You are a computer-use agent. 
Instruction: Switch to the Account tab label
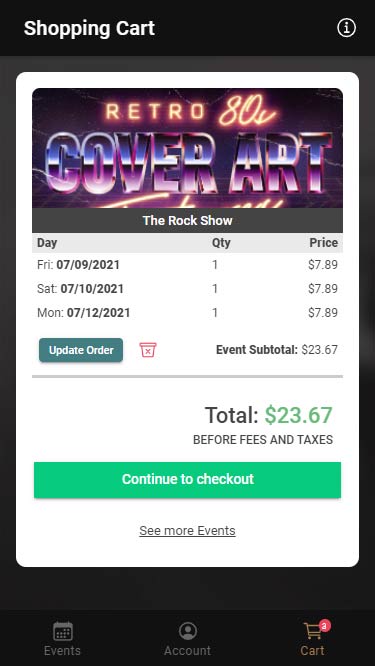tap(187, 650)
